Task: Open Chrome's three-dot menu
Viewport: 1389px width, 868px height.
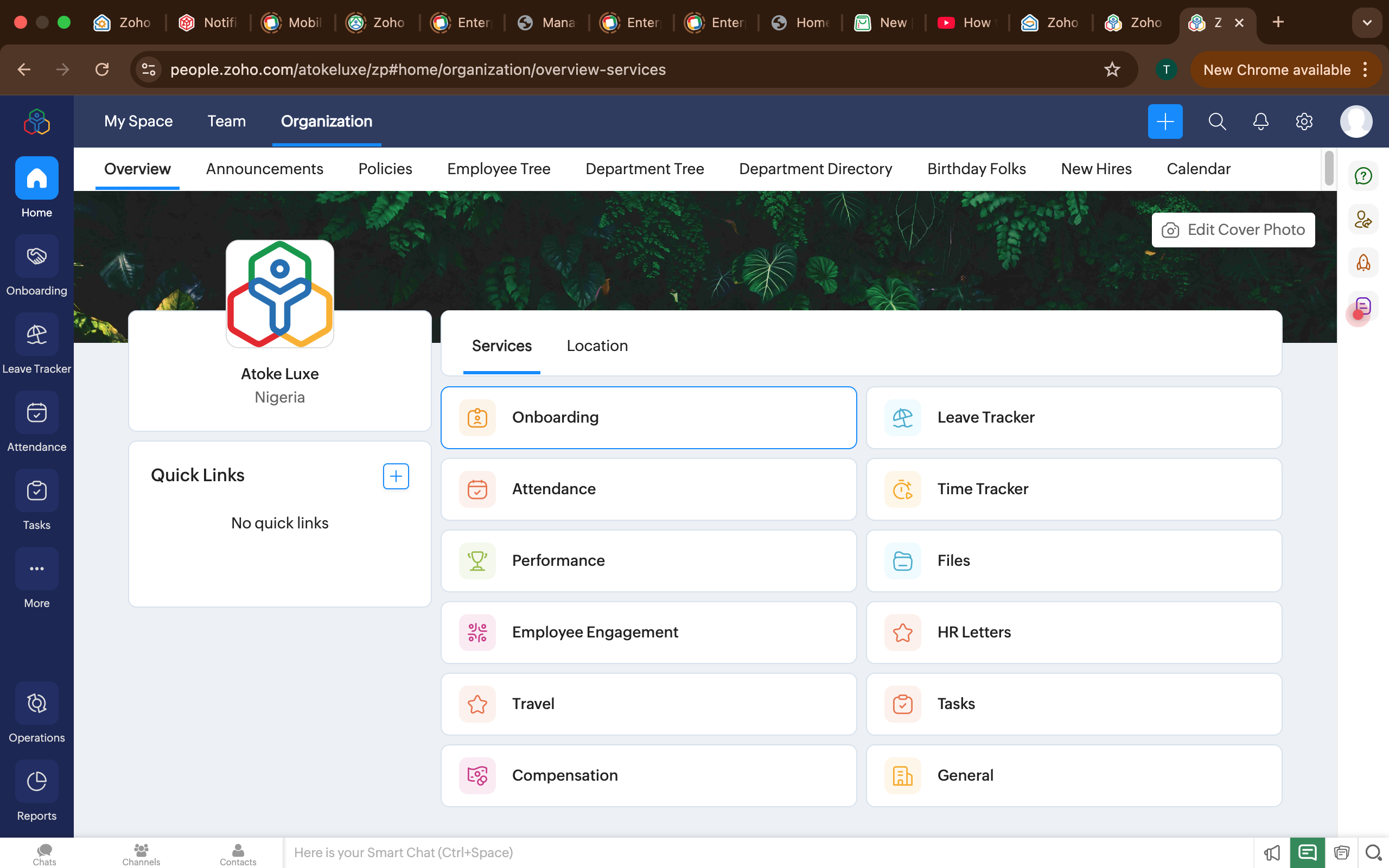Action: tap(1366, 69)
